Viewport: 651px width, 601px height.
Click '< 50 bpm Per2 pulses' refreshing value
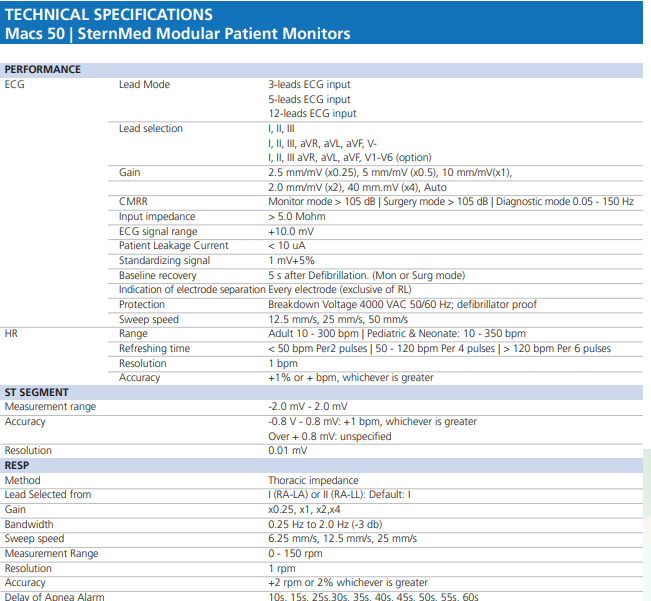(x=318, y=349)
